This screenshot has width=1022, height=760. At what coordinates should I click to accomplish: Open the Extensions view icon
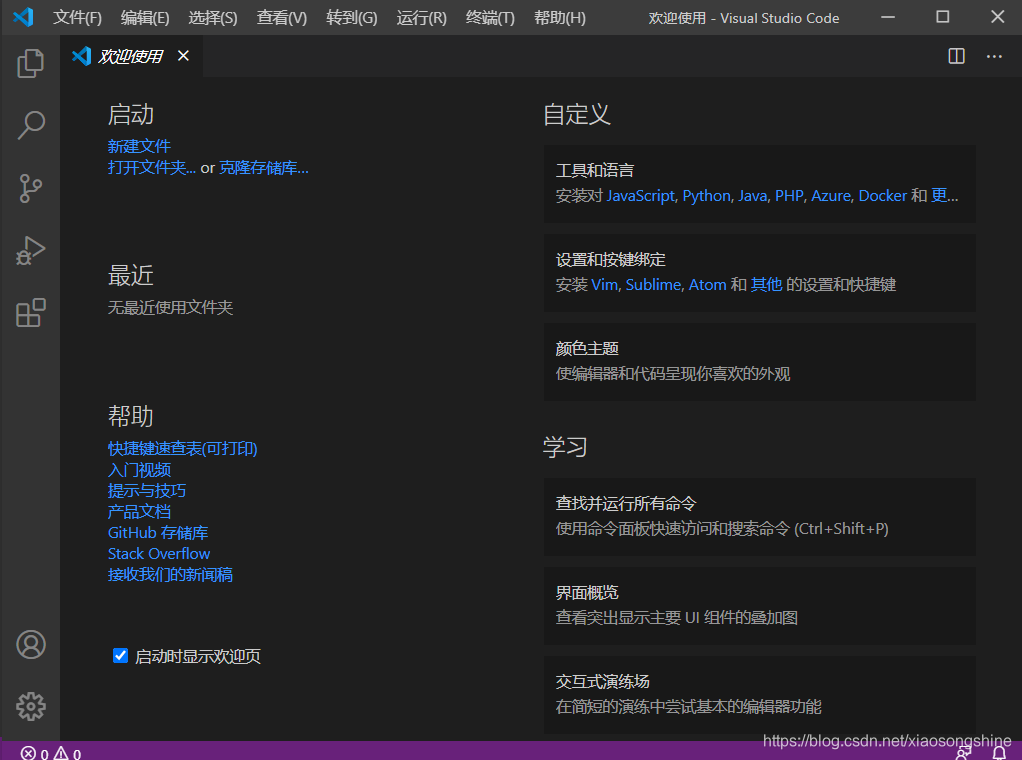(30, 313)
